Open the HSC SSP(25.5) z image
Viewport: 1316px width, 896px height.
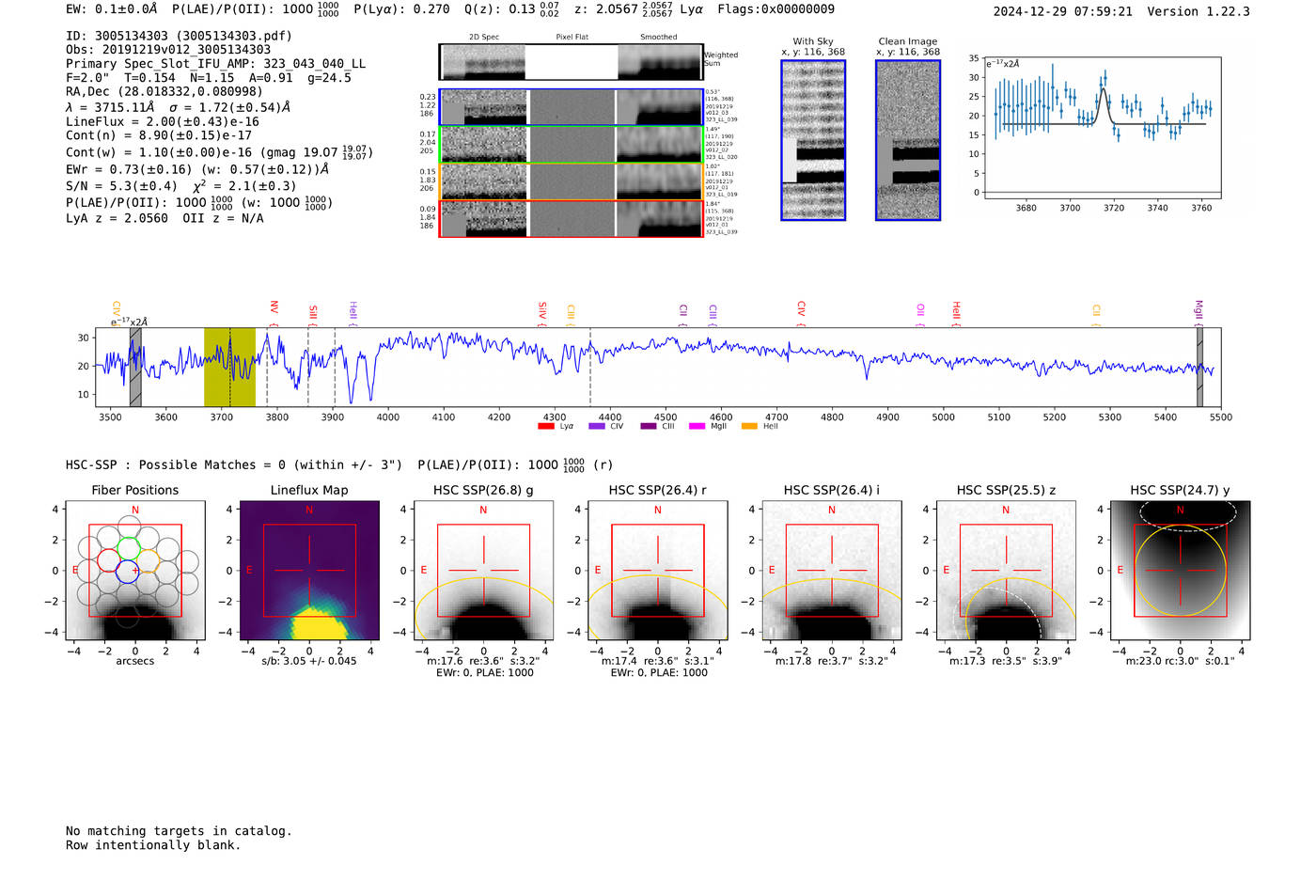tap(1006, 570)
